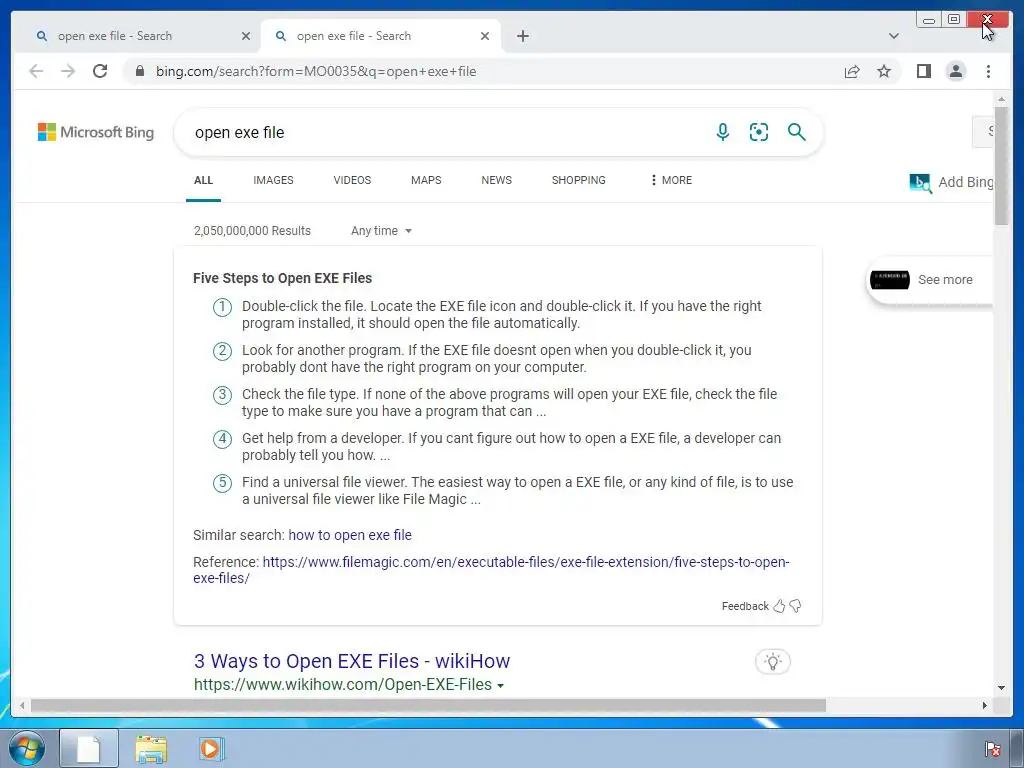Image resolution: width=1024 pixels, height=768 pixels.
Task: Open Chrome side panel
Action: pos(923,71)
